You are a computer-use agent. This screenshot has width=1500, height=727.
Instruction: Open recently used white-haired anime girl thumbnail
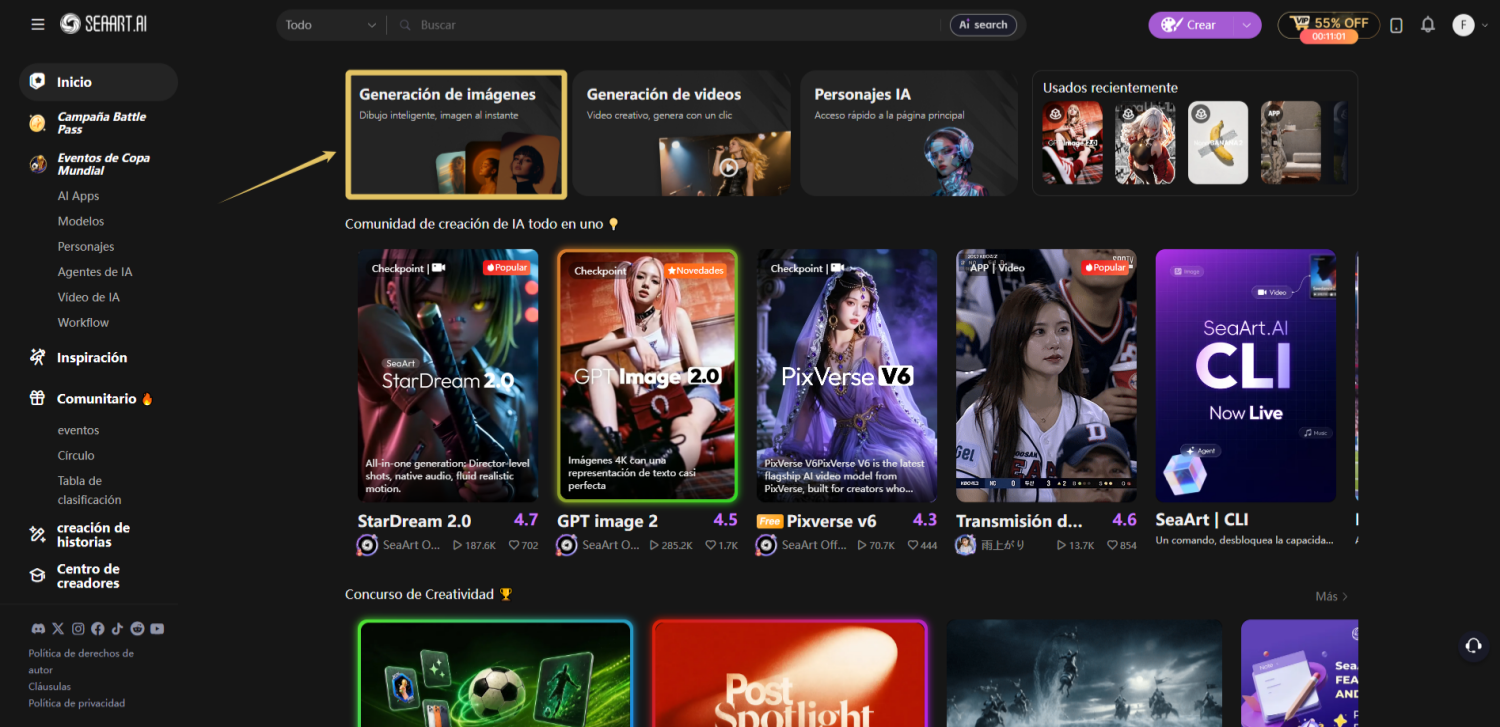1145,142
